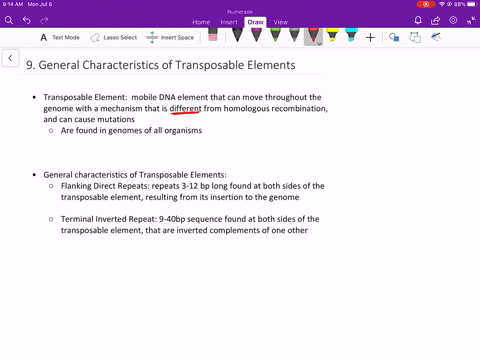
Task: Select the pink eraser tool
Action: pos(213,35)
